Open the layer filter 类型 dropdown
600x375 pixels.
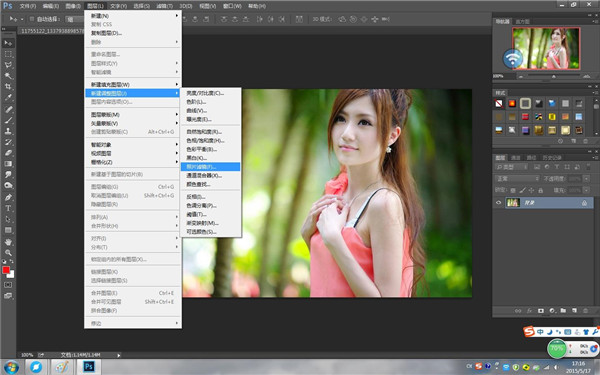(511, 167)
